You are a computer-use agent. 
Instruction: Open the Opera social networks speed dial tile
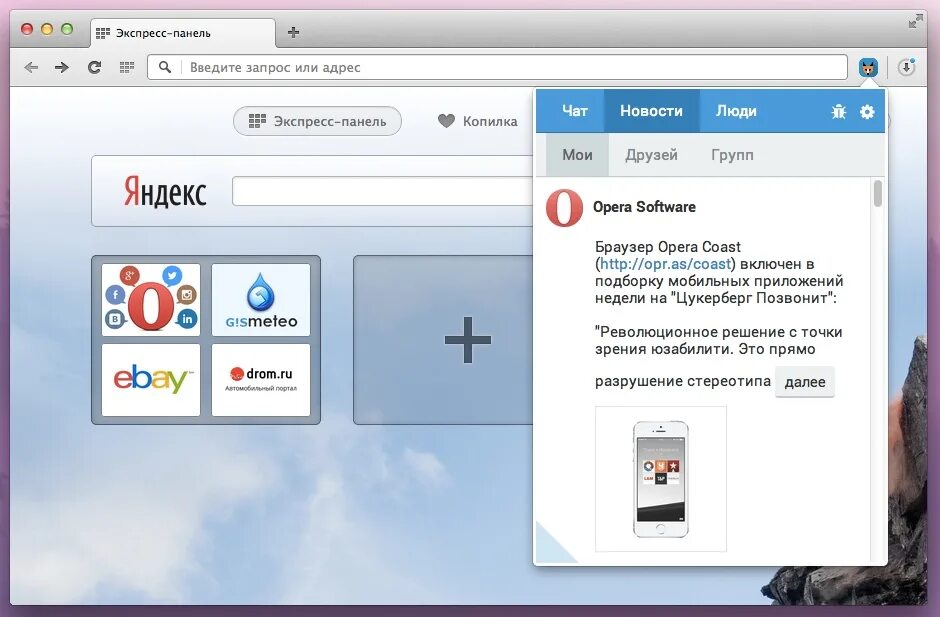click(151, 300)
